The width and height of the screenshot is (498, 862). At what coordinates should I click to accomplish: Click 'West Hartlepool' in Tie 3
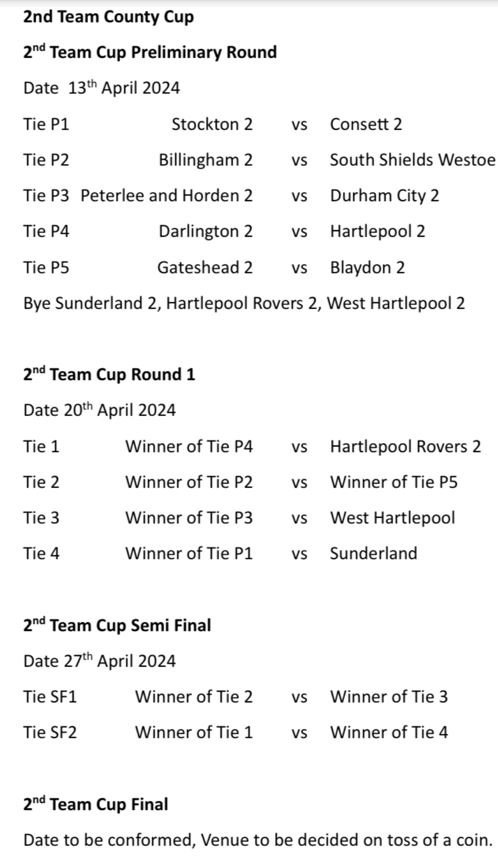point(392,517)
